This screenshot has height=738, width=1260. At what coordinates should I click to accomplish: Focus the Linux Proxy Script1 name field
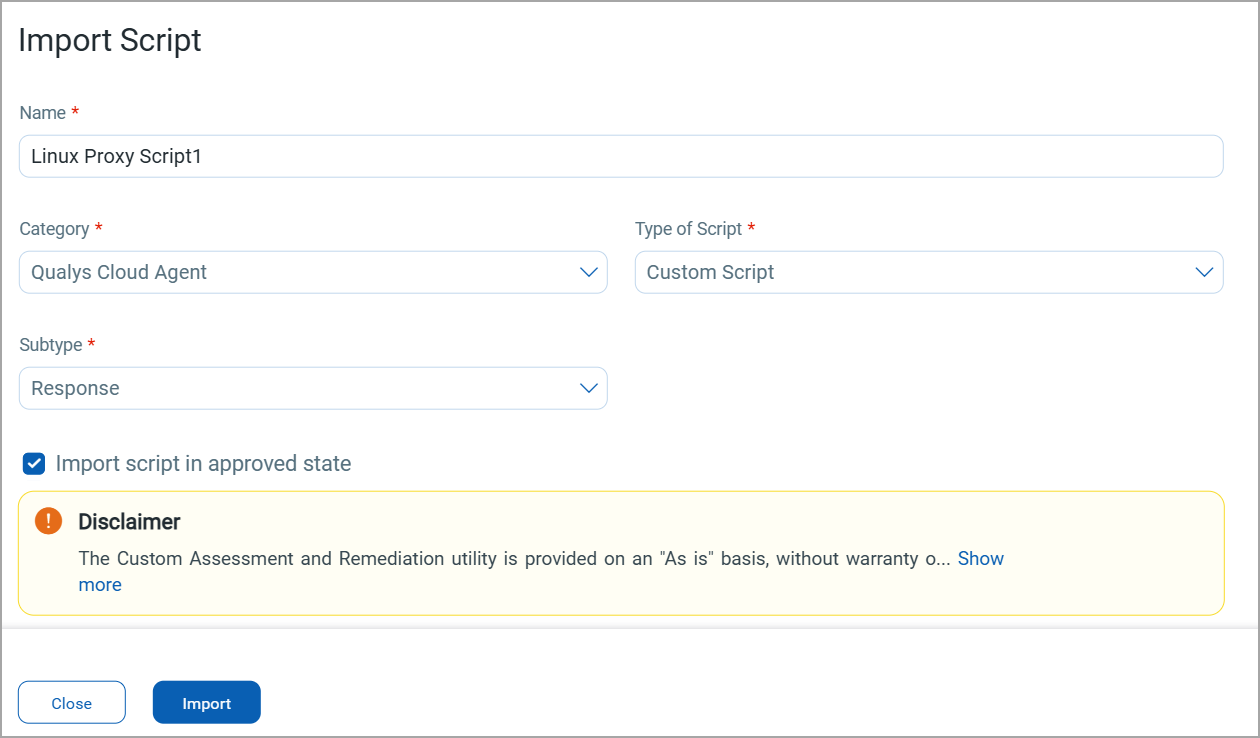point(620,157)
